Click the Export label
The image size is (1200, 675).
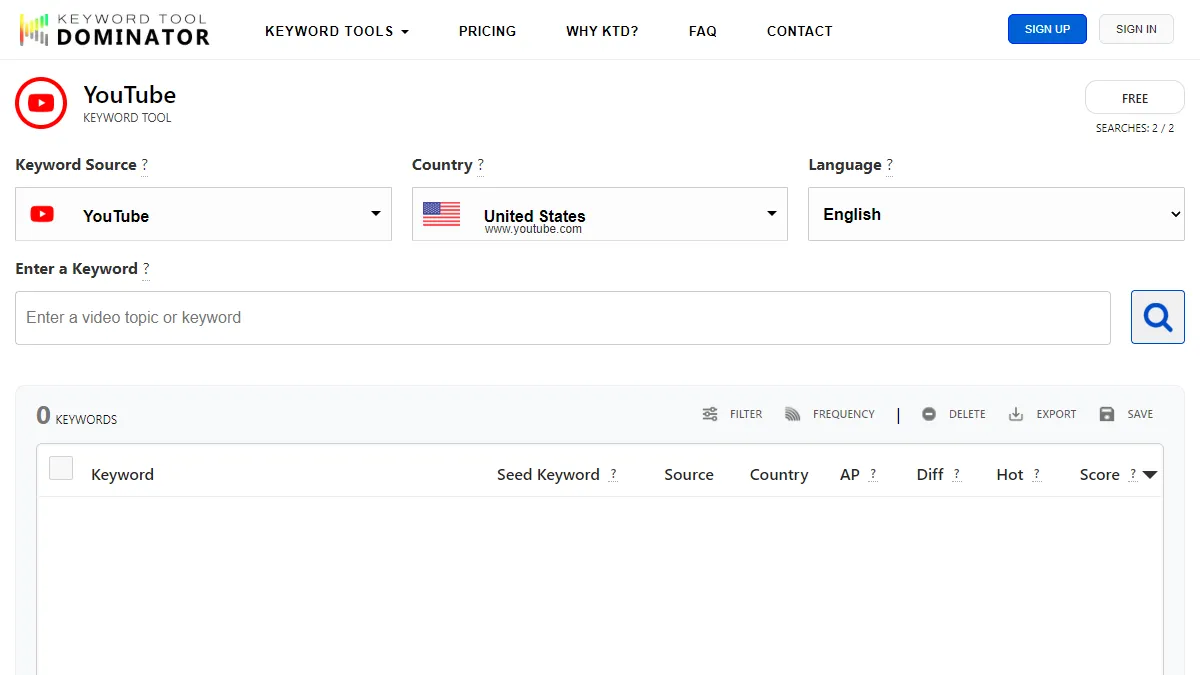[1056, 414]
